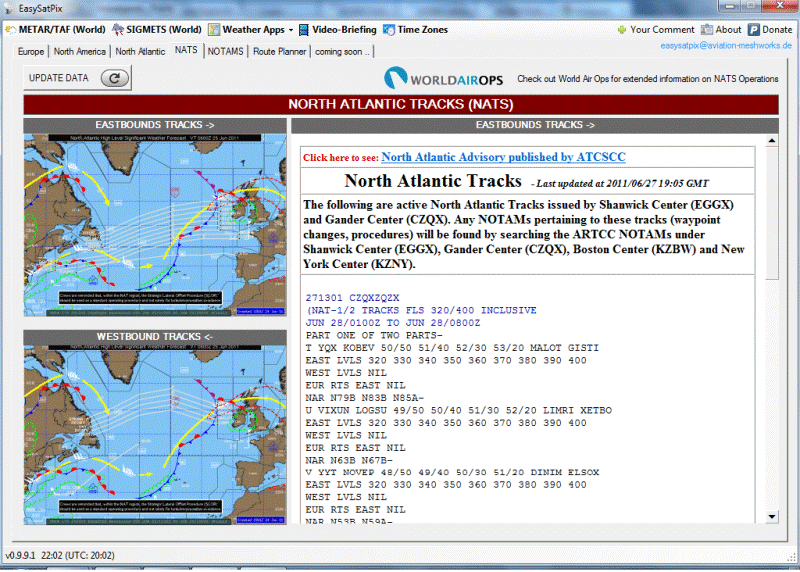This screenshot has width=800, height=572.
Task: Open the eastbound tracks weather map thumbnail
Action: pyautogui.click(x=155, y=225)
